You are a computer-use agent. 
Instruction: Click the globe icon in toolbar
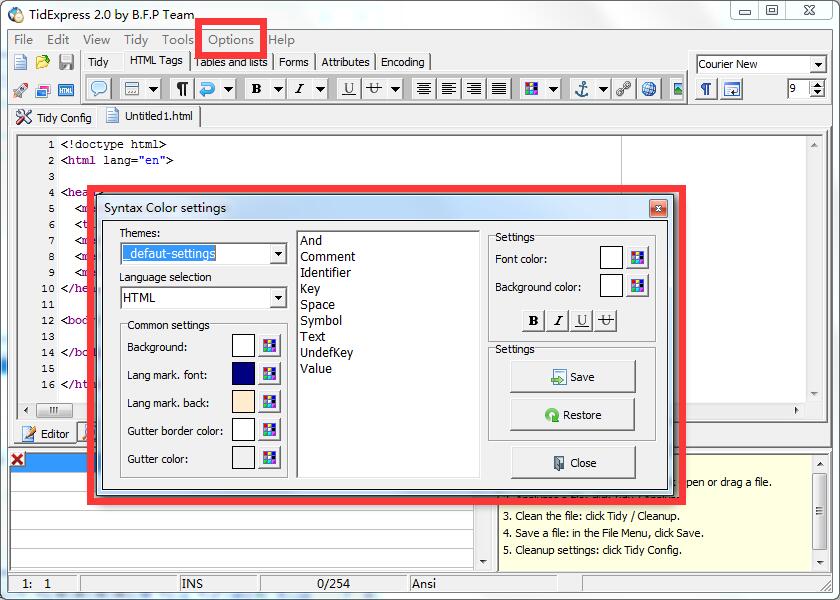(649, 88)
